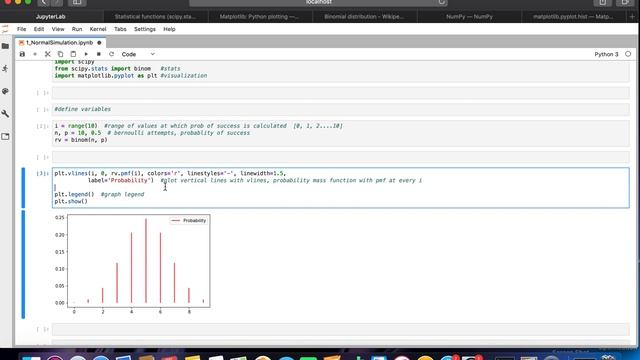The width and height of the screenshot is (640, 360).
Task: Click the 'plt.legend()' line
Action: [x=74, y=194]
